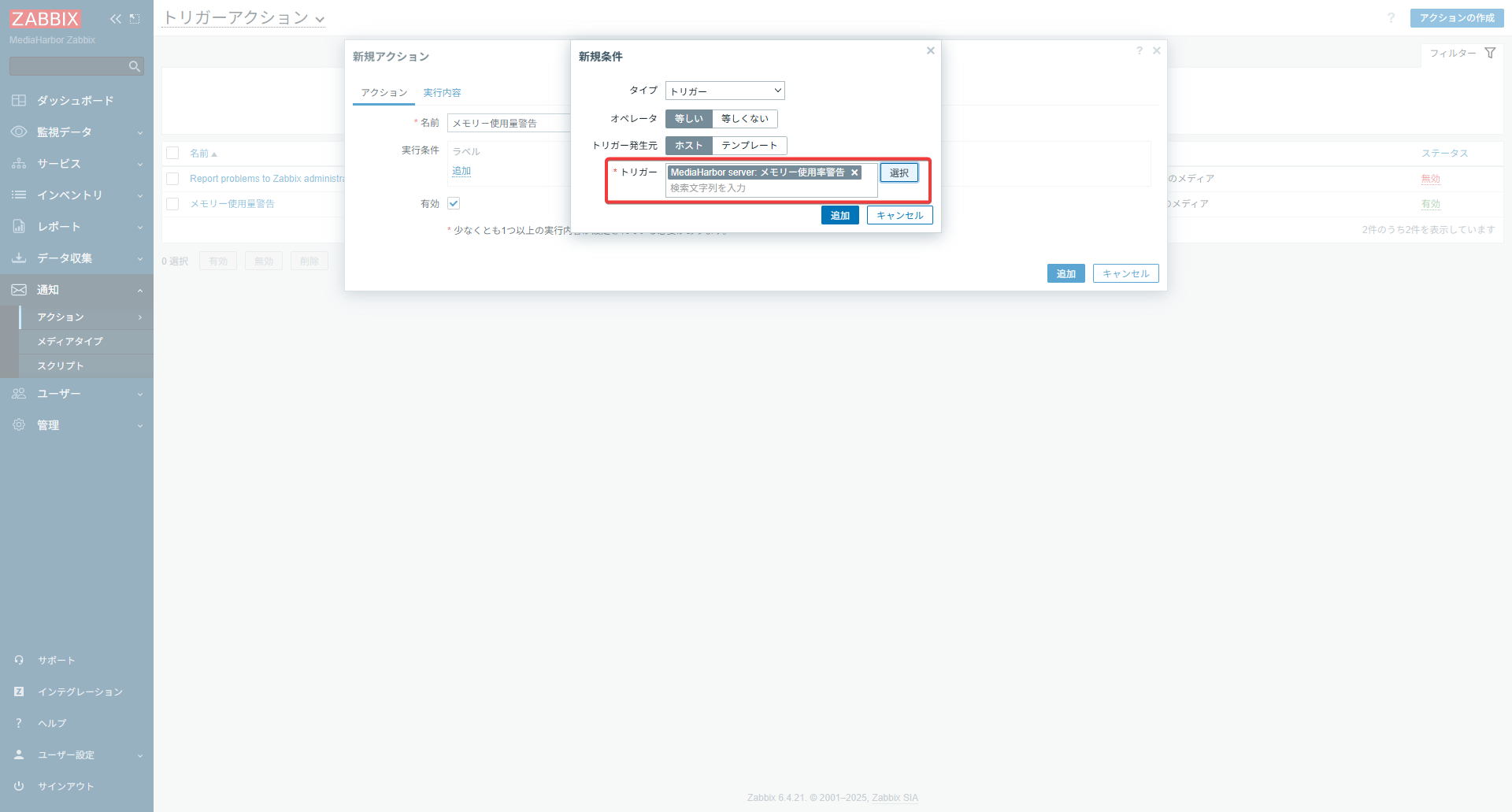Image resolution: width=1512 pixels, height=812 pixels.
Task: Open メディアタイプ in the sidebar
Action: [70, 342]
